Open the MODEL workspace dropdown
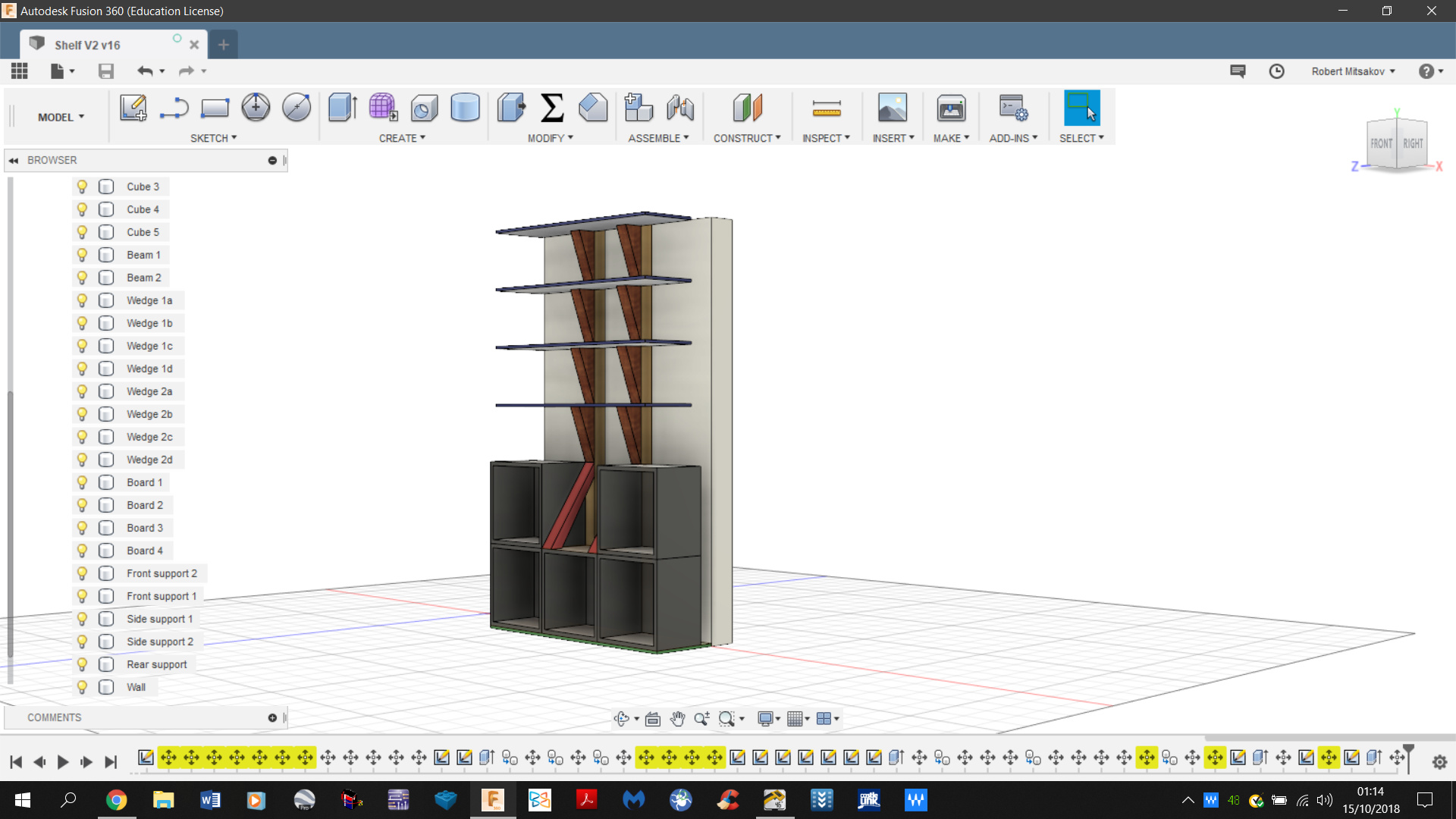Image resolution: width=1456 pixels, height=819 pixels. click(x=61, y=117)
